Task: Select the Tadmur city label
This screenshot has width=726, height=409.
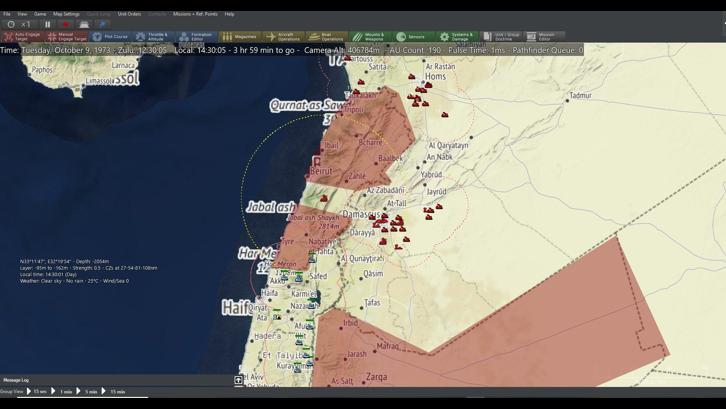Action: click(581, 95)
